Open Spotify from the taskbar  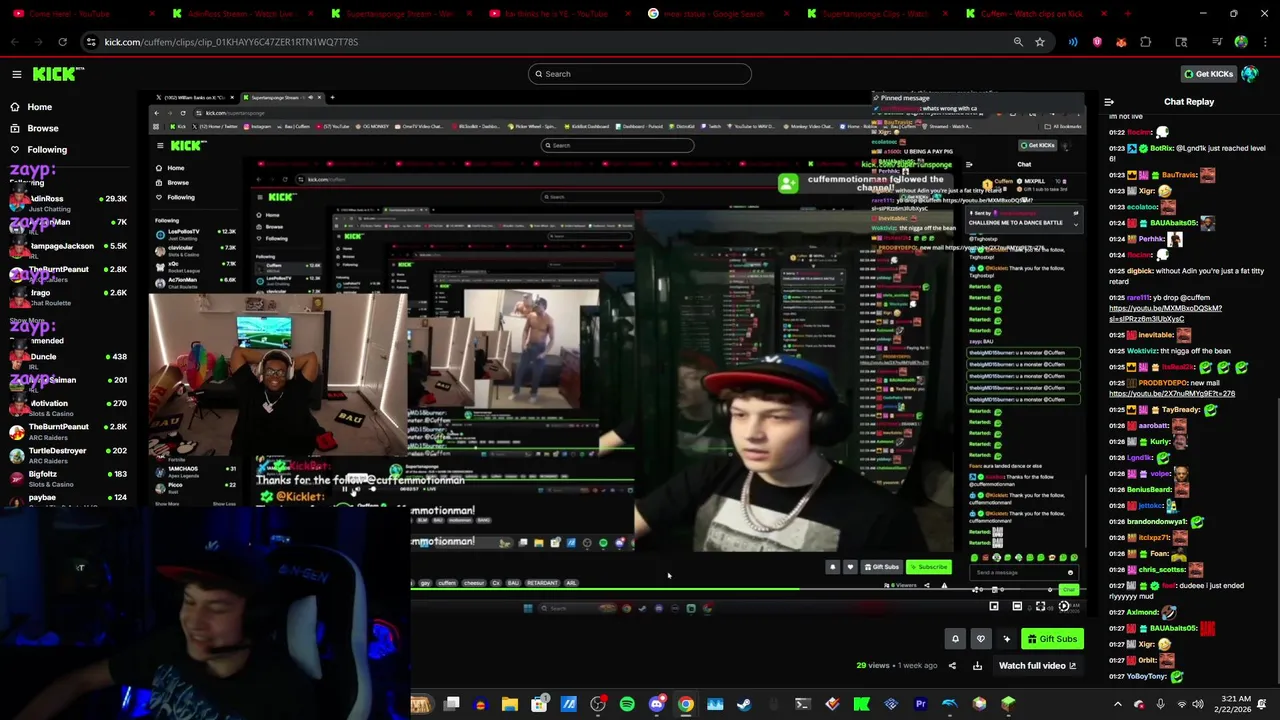627,705
